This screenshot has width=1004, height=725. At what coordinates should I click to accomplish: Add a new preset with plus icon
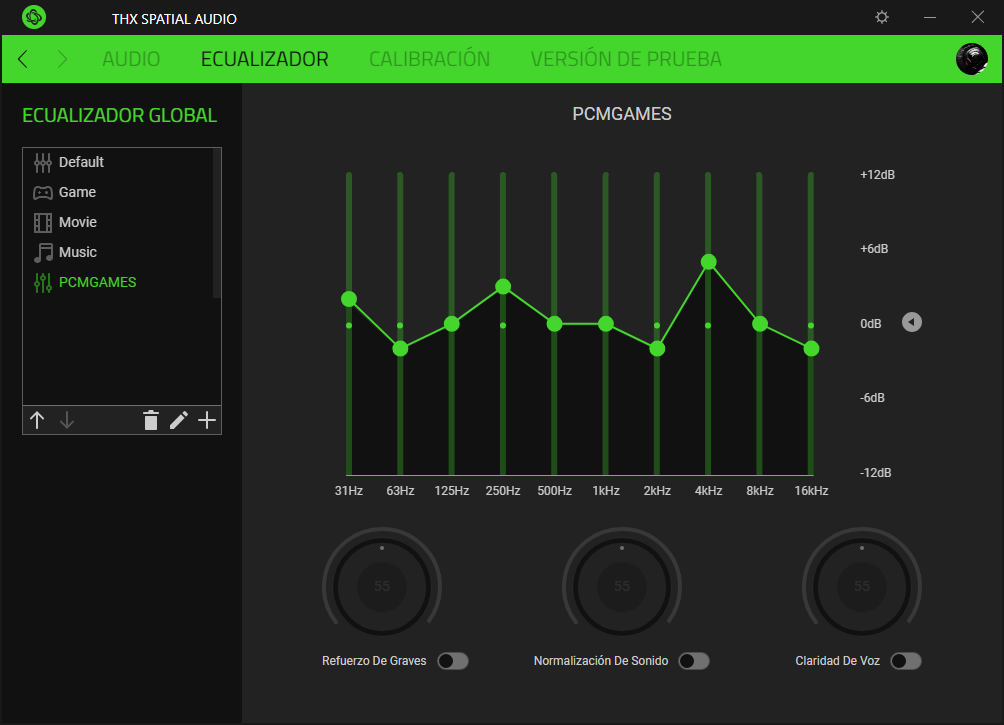207,420
